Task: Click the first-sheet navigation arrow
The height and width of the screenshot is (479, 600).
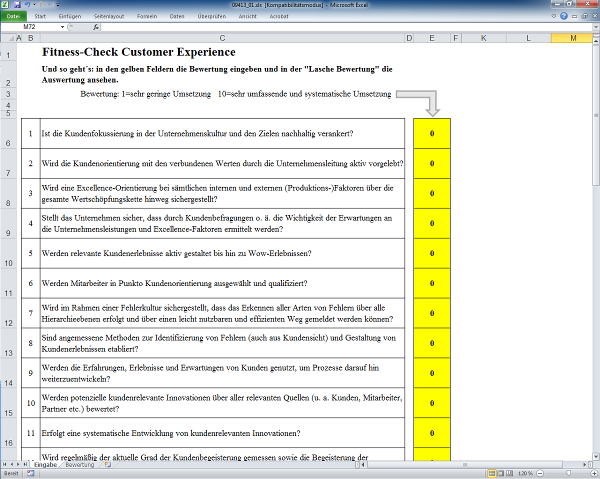Action: tap(5, 465)
